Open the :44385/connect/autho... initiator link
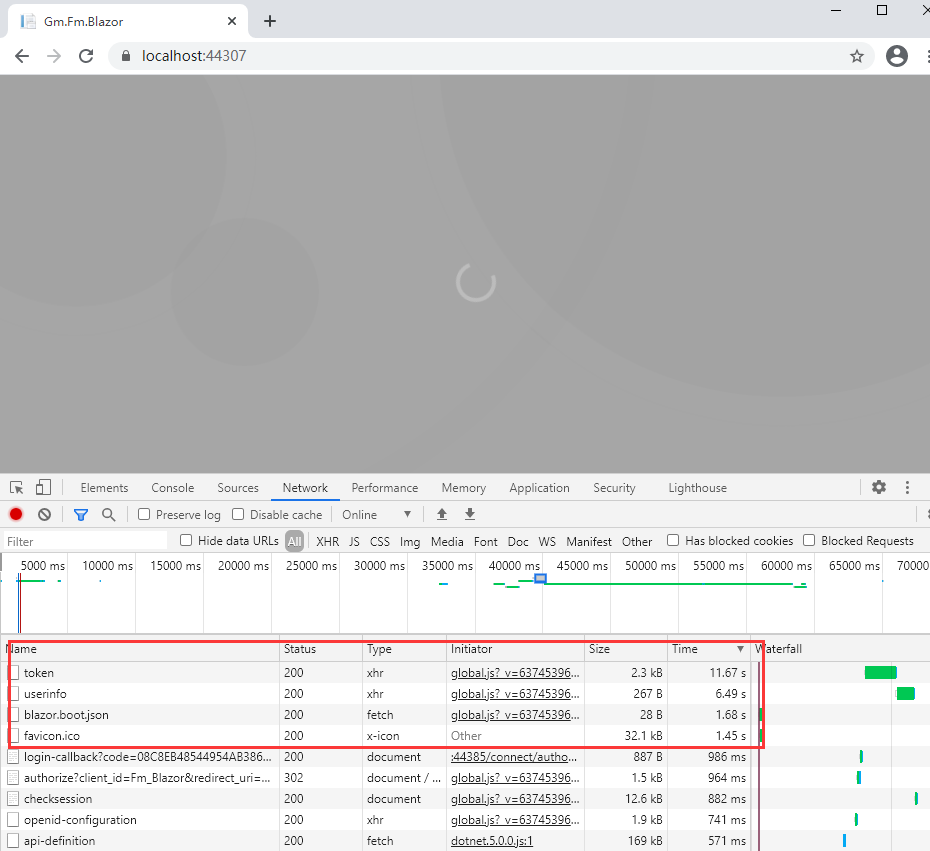 pyautogui.click(x=514, y=757)
